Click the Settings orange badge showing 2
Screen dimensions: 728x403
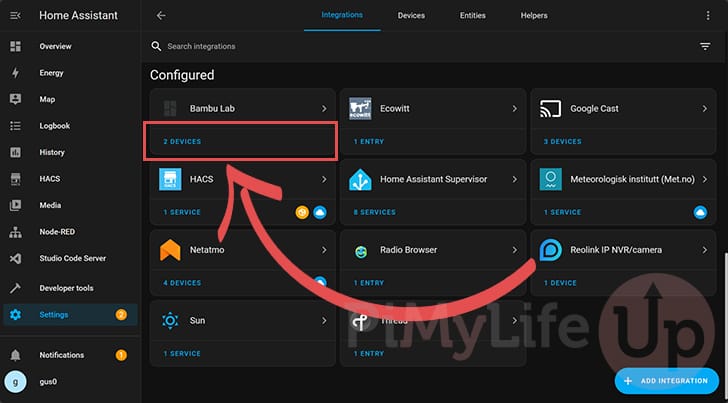click(x=121, y=315)
